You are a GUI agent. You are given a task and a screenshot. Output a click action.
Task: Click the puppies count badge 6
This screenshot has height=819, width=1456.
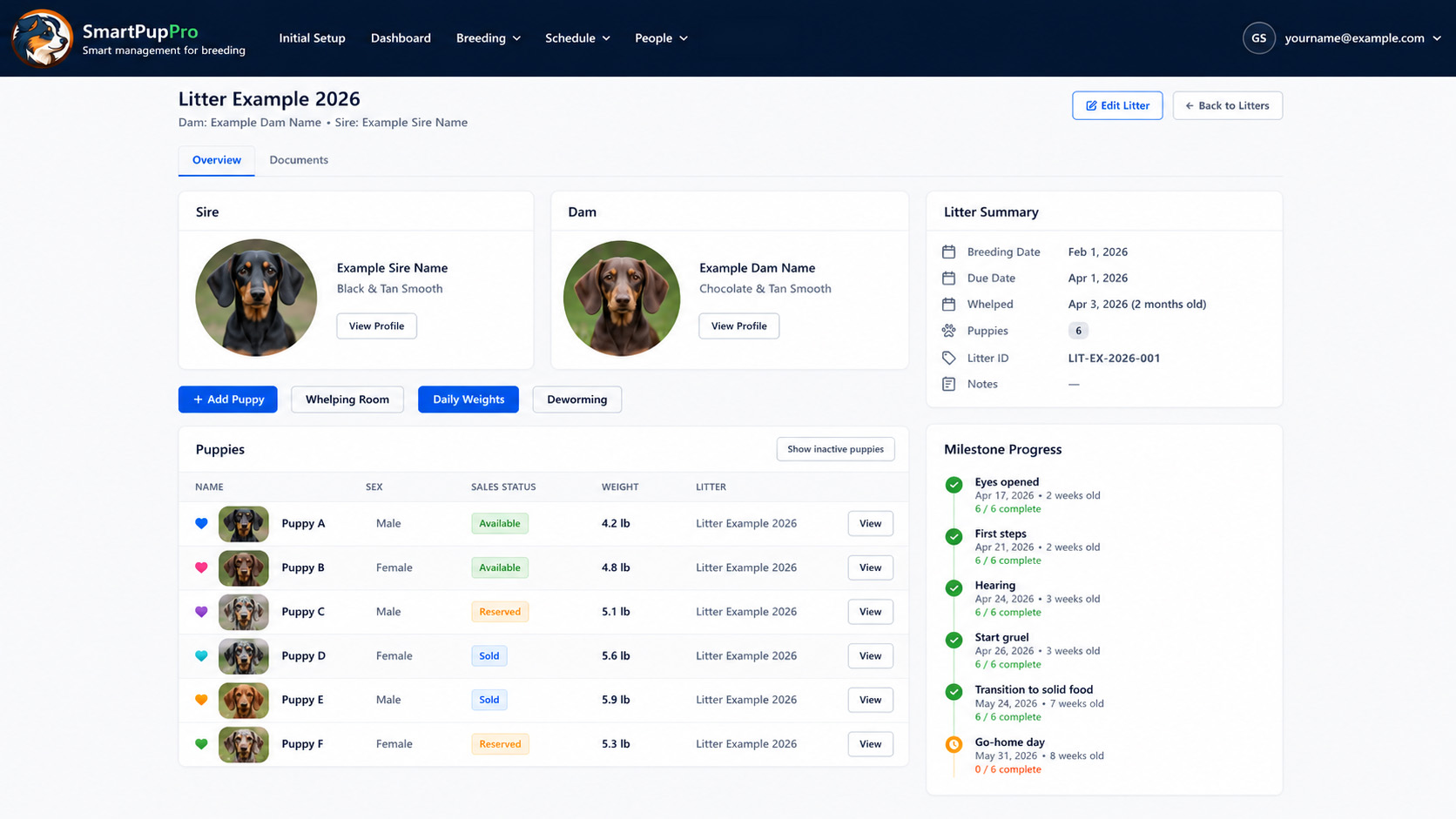tap(1078, 331)
